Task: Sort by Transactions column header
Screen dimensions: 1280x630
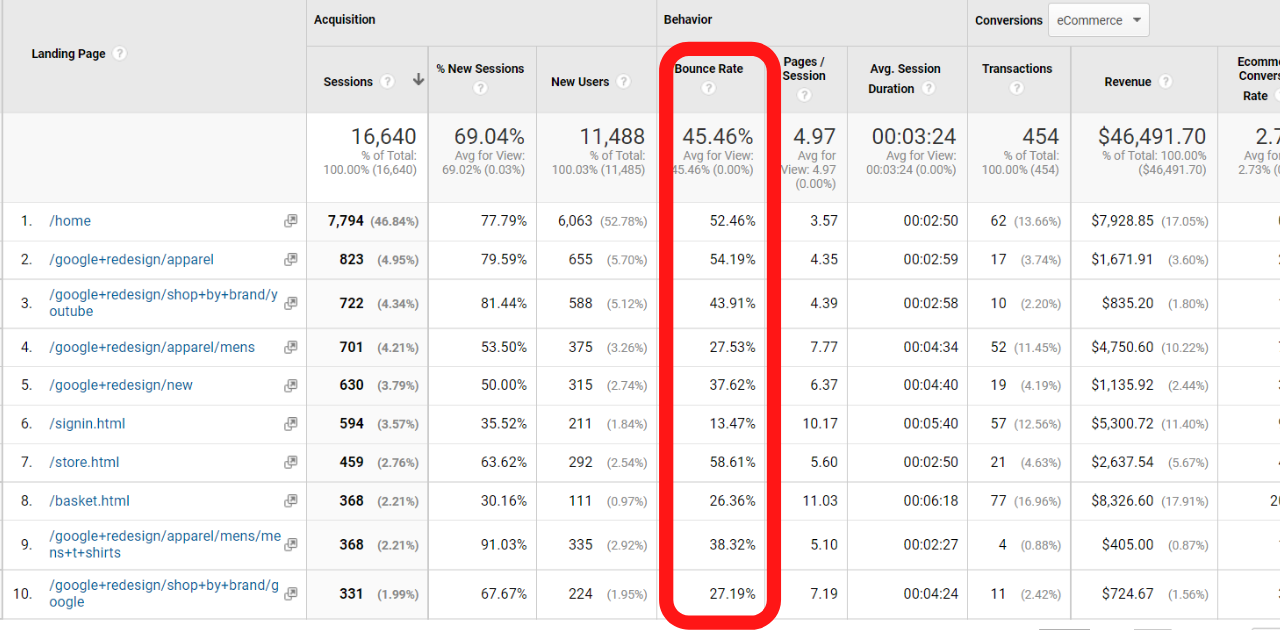Action: [x=1017, y=69]
